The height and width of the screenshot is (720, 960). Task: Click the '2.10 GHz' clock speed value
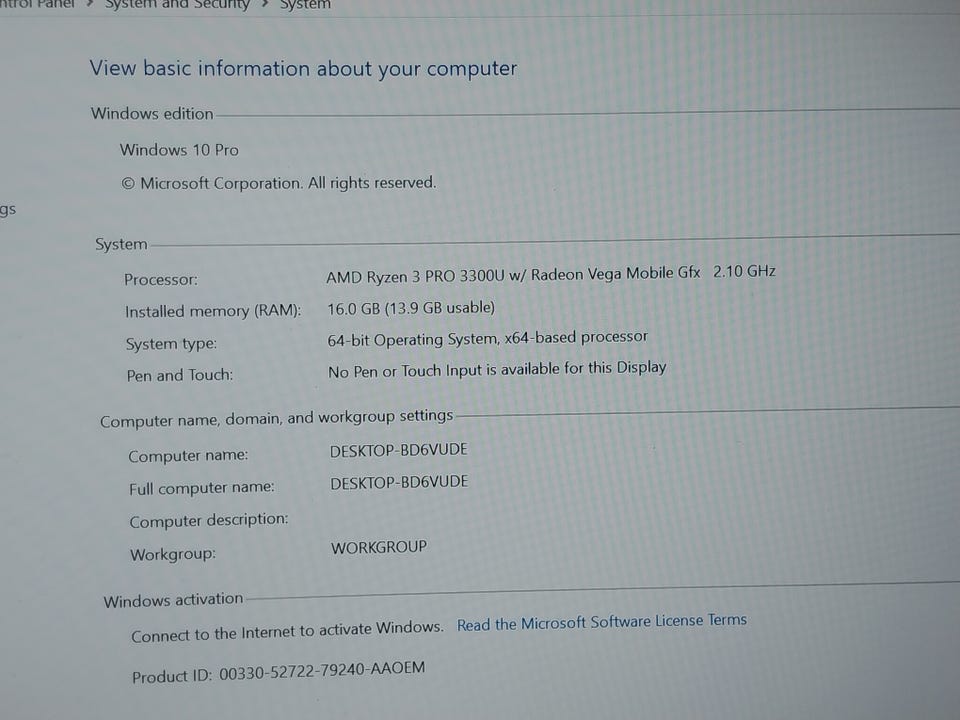pos(744,271)
